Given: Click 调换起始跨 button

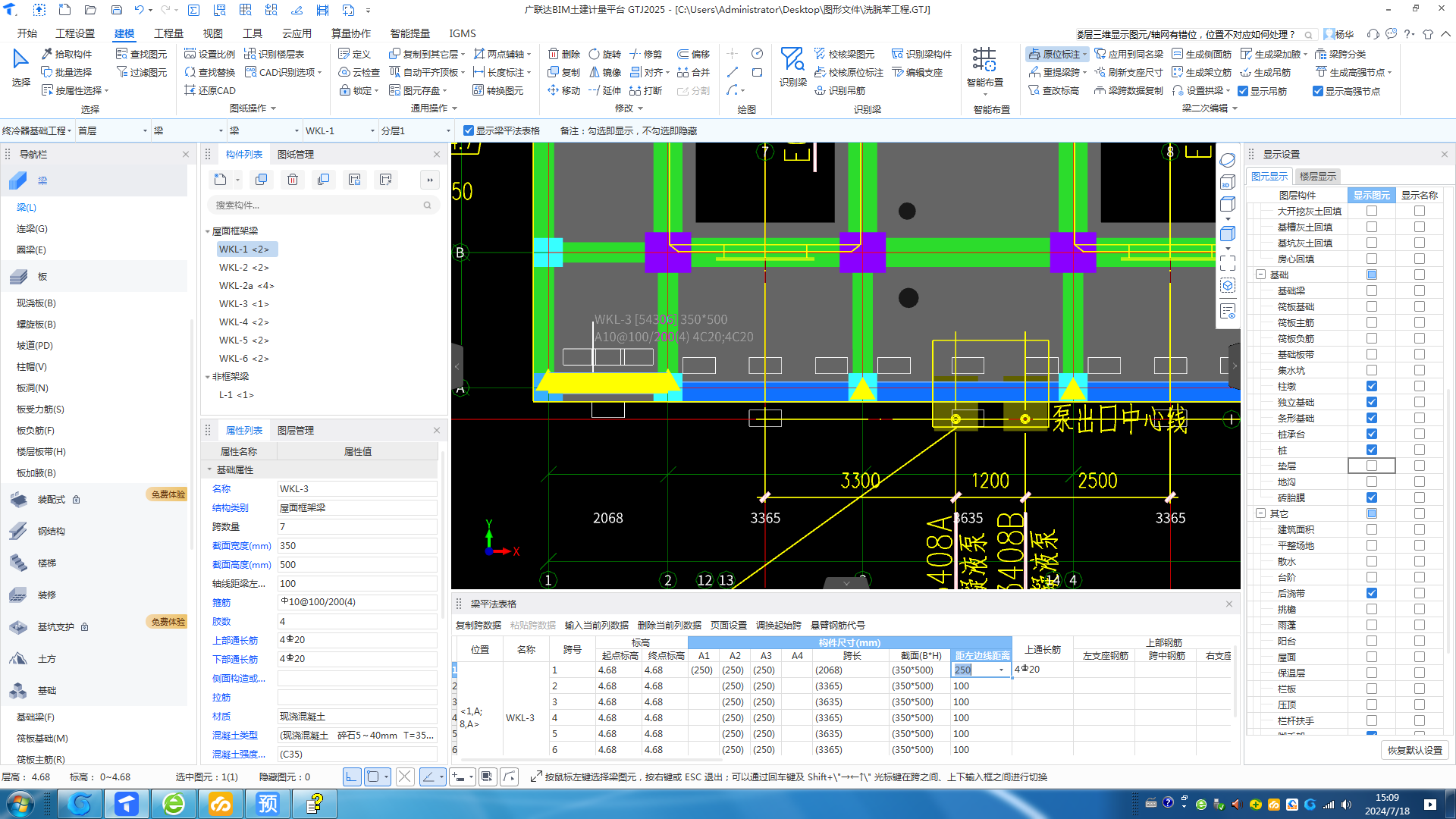Looking at the screenshot, I should point(779,625).
